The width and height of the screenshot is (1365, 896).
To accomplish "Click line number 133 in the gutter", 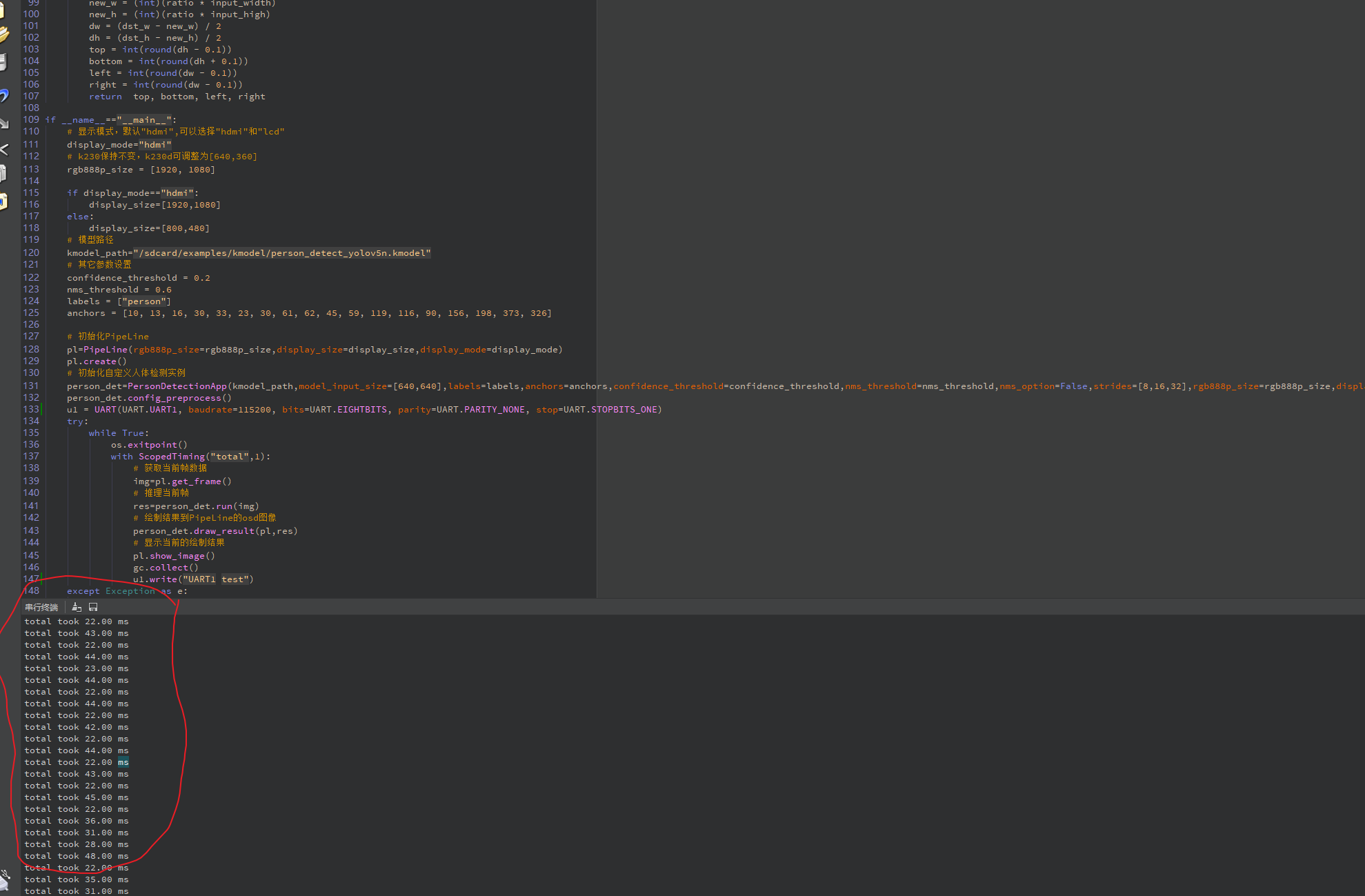I will tap(31, 409).
